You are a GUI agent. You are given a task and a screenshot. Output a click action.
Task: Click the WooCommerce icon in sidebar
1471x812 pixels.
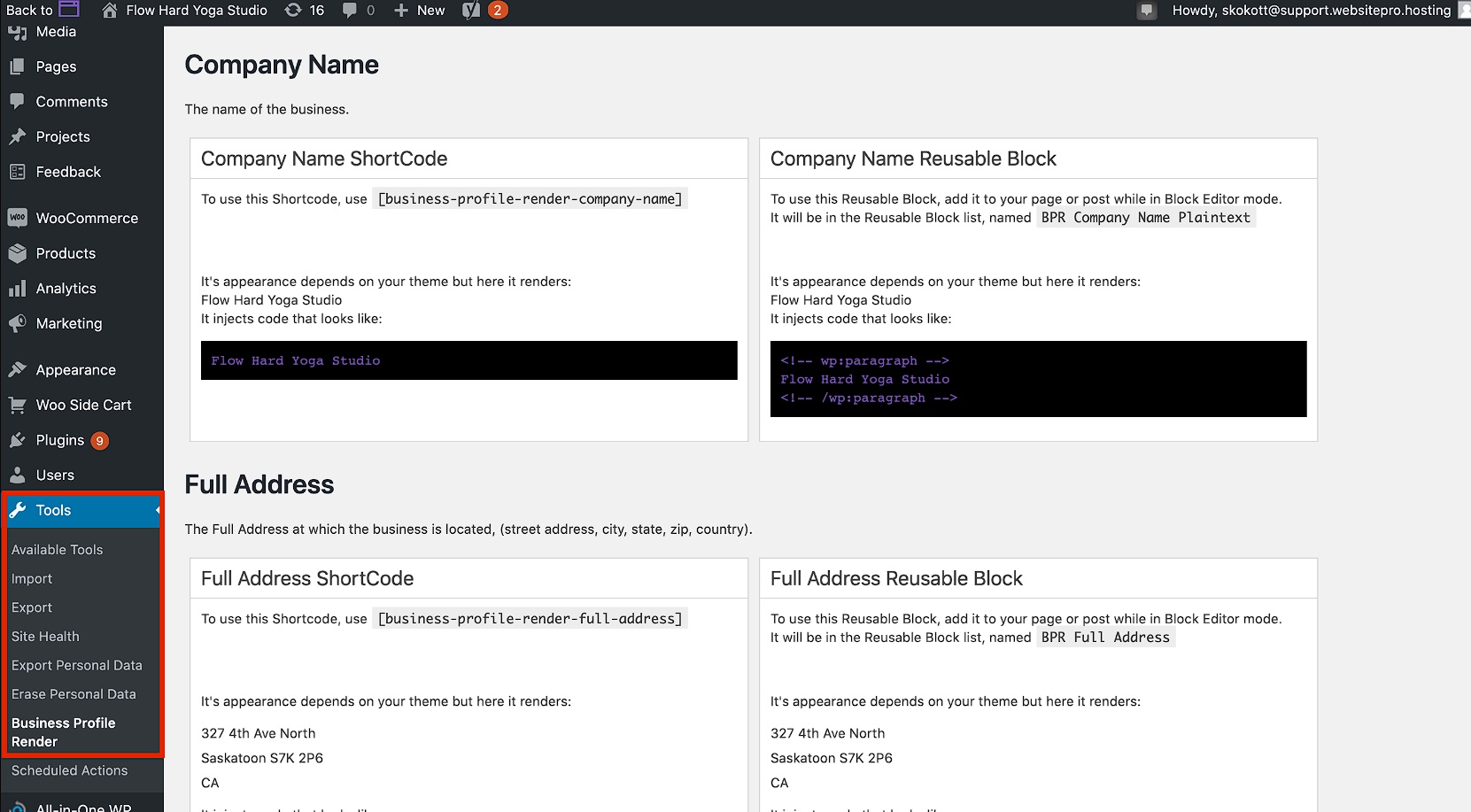click(x=17, y=218)
